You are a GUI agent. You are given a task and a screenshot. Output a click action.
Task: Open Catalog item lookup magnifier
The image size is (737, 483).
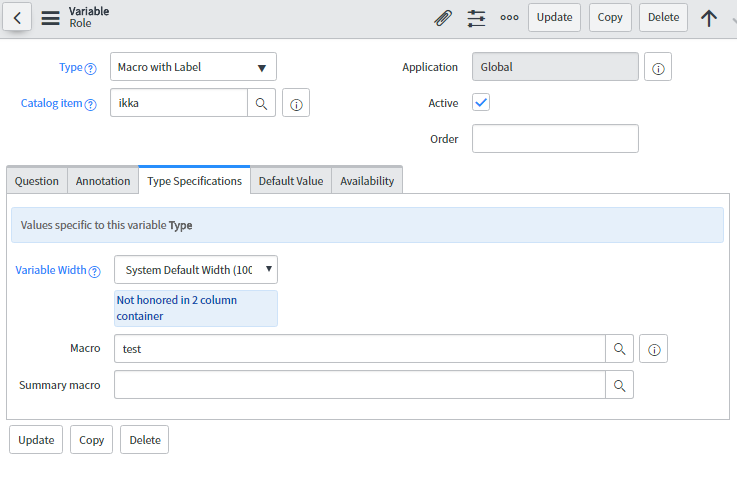point(261,103)
